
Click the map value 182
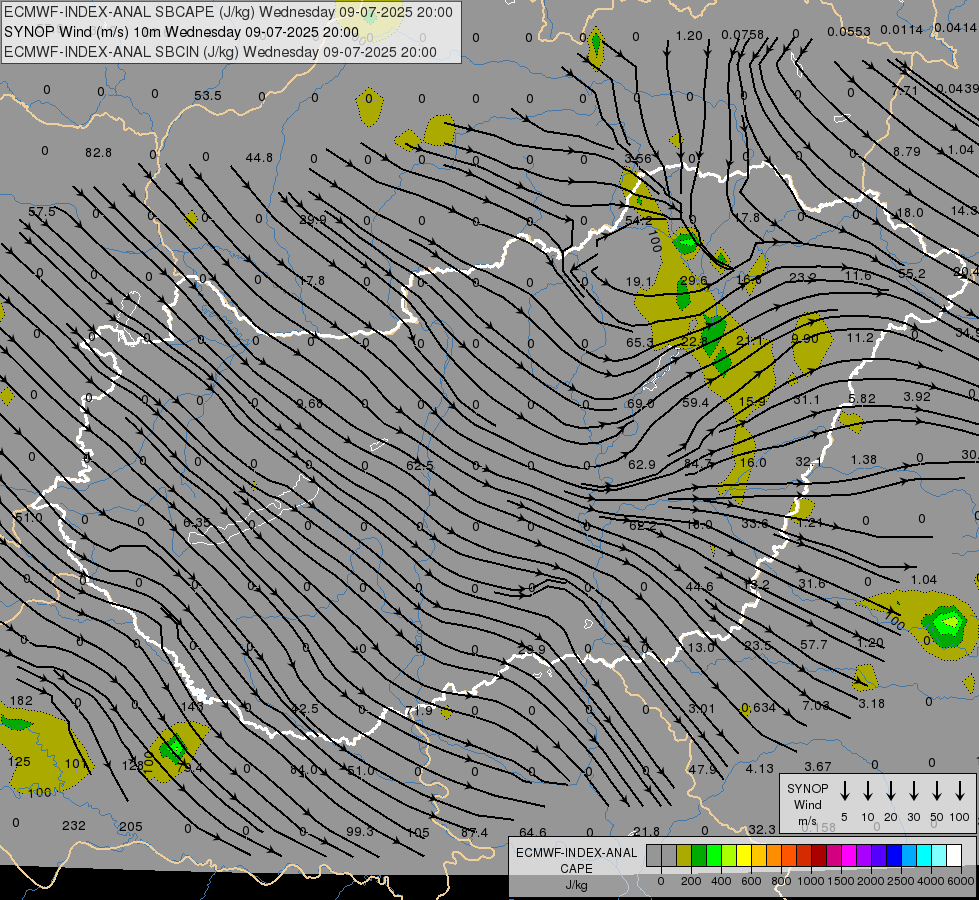point(21,701)
